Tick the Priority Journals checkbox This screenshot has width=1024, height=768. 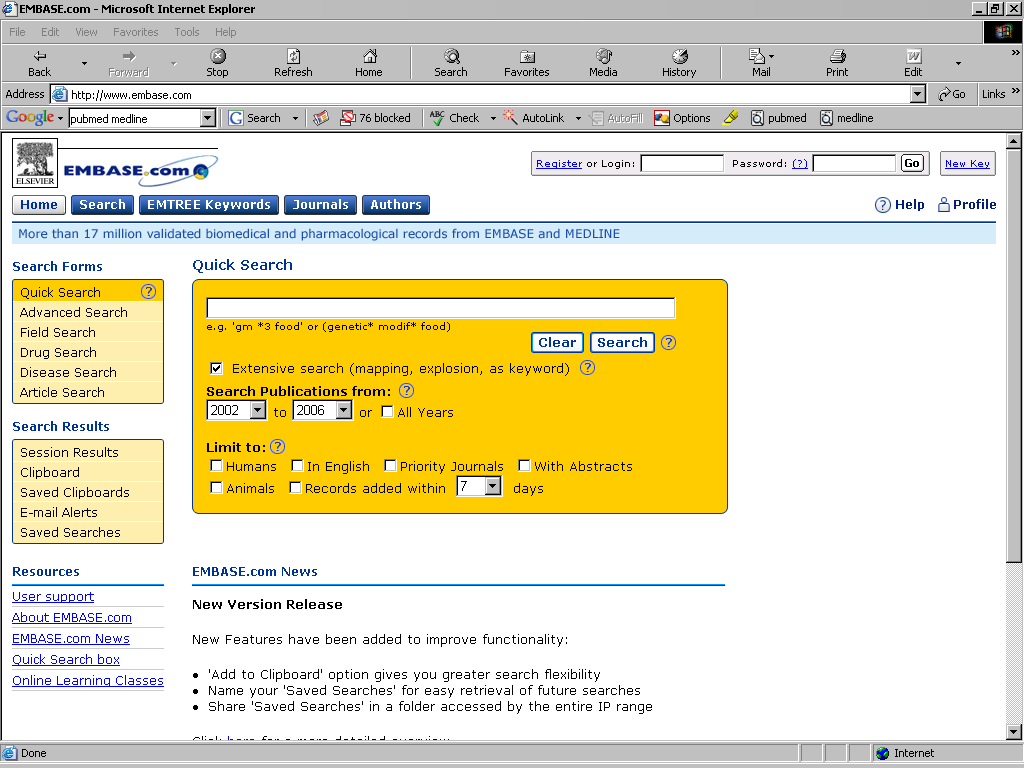point(390,466)
